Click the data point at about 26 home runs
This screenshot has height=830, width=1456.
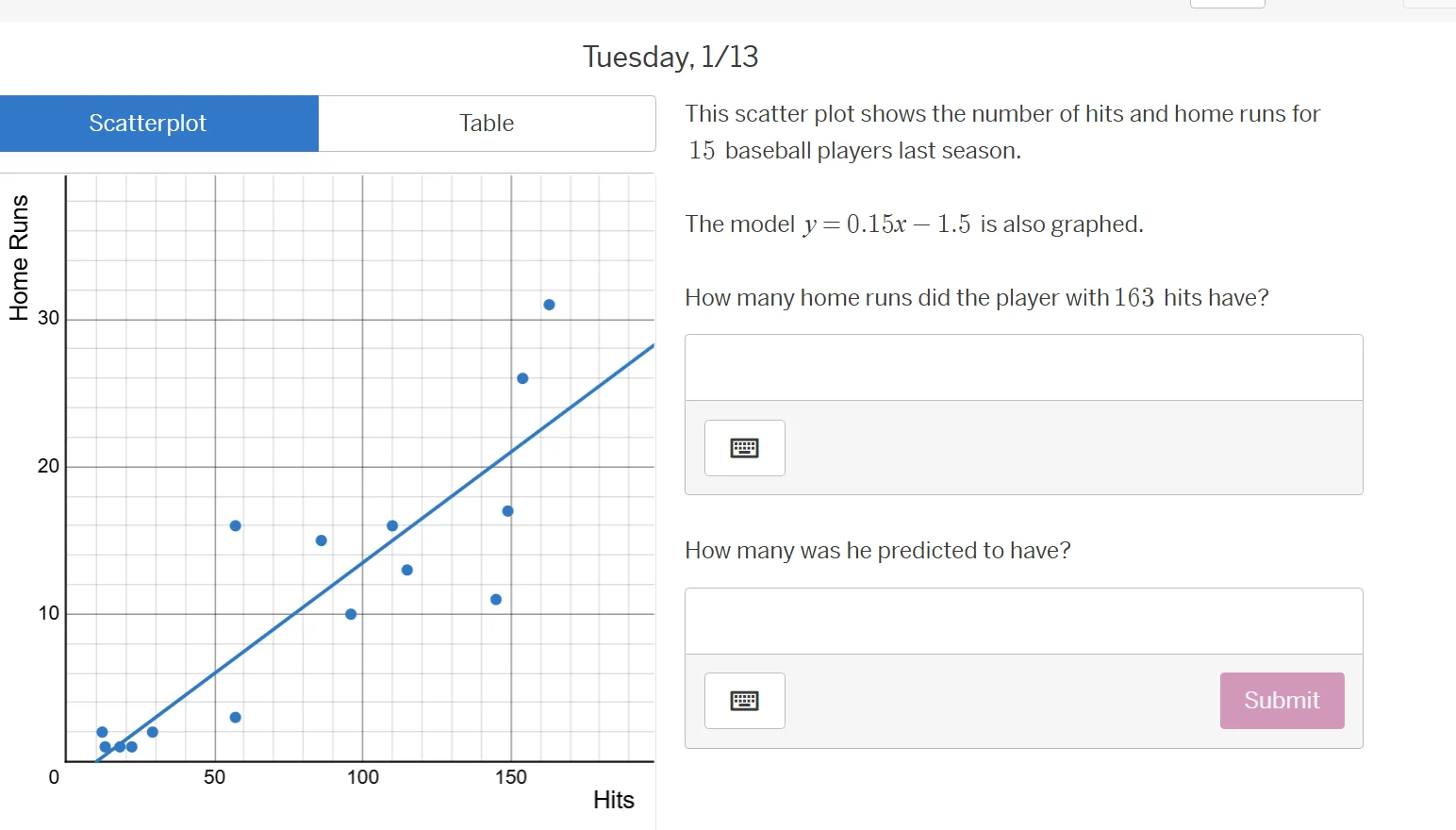[522, 378]
